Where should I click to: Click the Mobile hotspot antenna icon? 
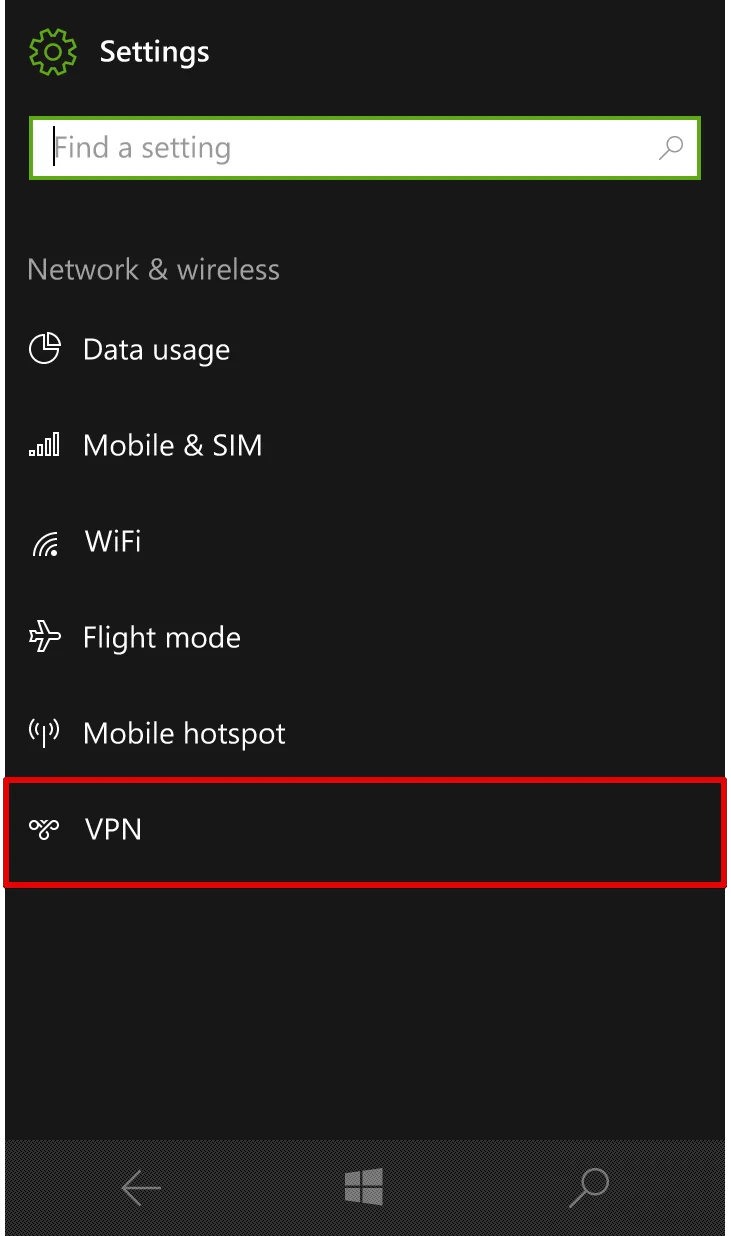point(44,733)
